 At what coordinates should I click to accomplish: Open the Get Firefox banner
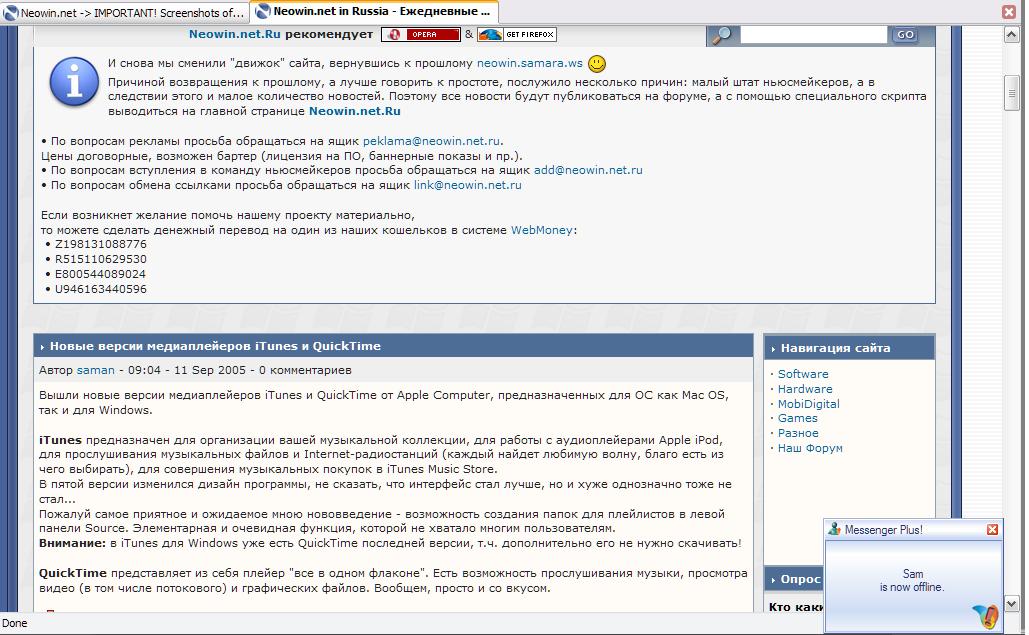pos(516,34)
